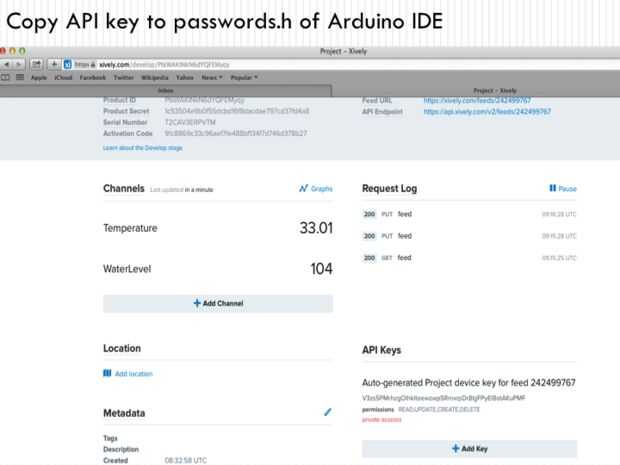620x465 pixels.
Task: Click the pencil edit Metadata icon
Action: click(x=327, y=411)
